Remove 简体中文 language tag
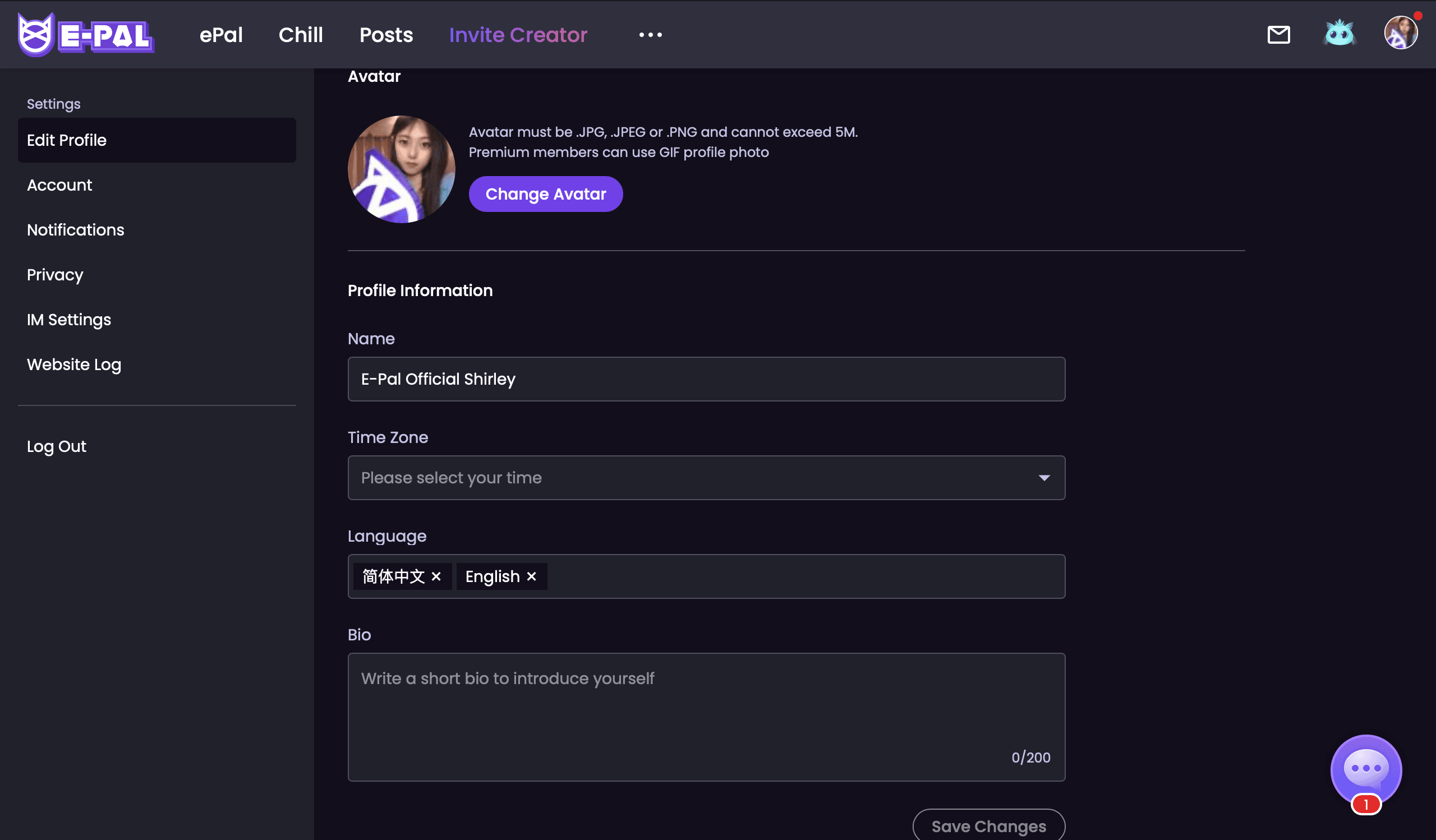The height and width of the screenshot is (840, 1436). (x=437, y=576)
